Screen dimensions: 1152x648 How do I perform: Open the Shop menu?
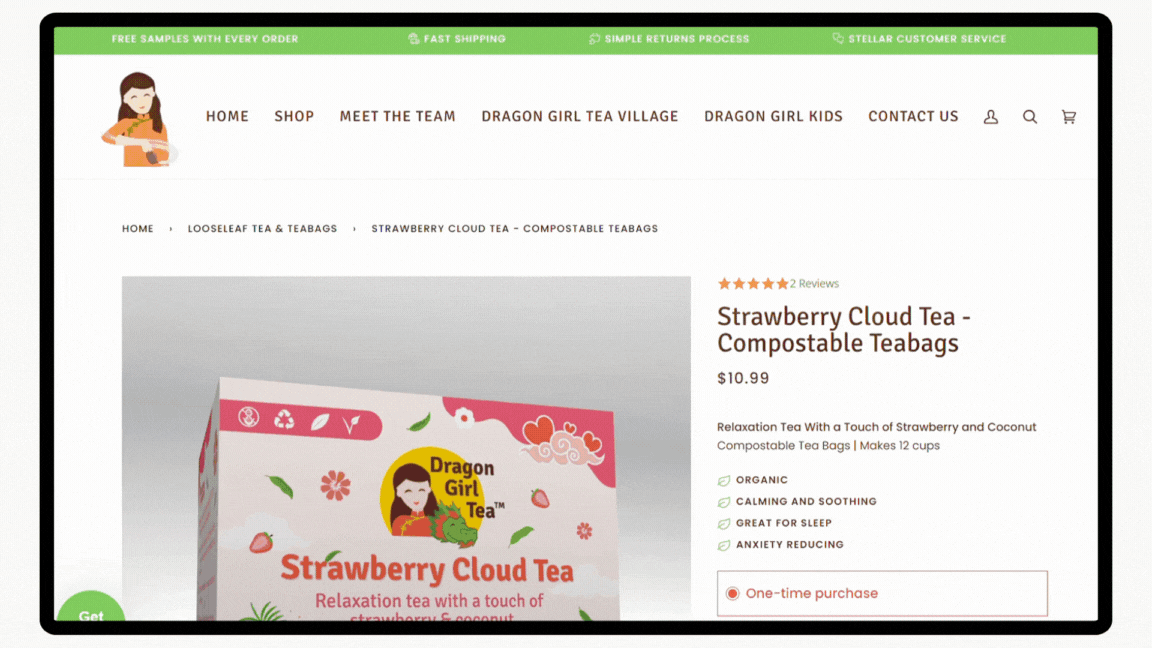(294, 116)
